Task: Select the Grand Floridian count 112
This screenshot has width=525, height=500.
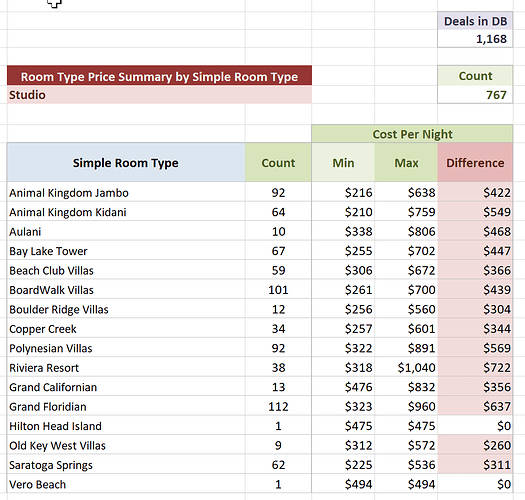Action: [278, 406]
